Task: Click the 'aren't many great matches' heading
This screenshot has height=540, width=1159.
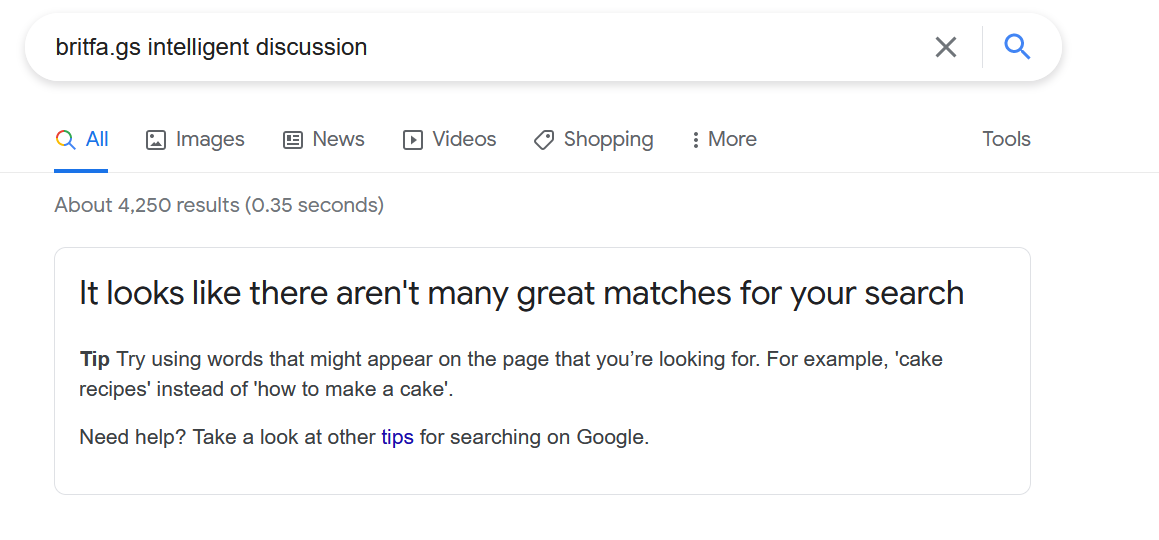Action: click(521, 293)
